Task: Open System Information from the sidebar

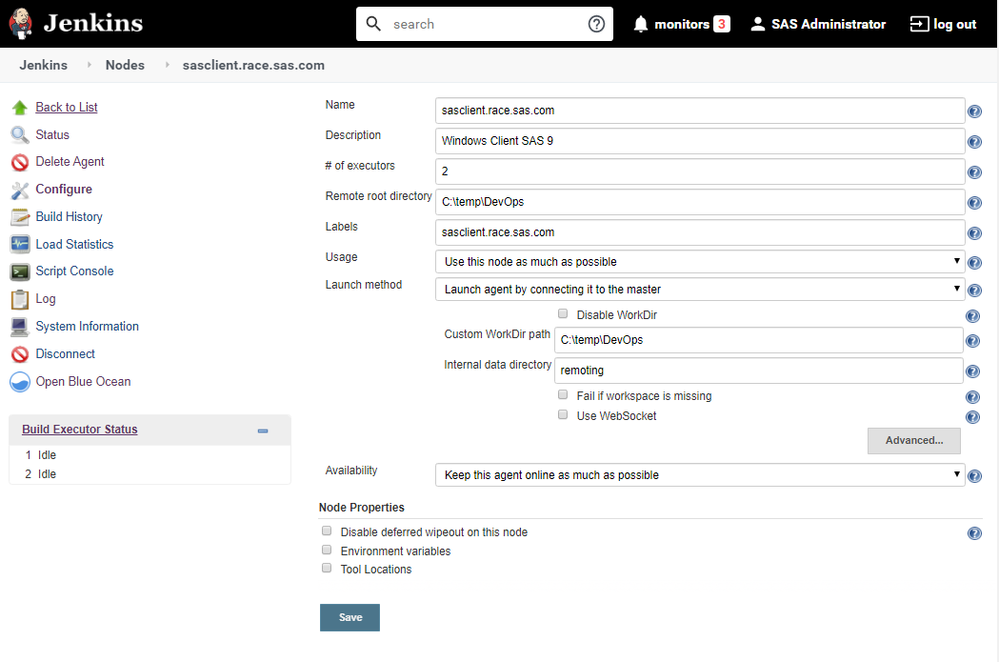Action: (87, 327)
